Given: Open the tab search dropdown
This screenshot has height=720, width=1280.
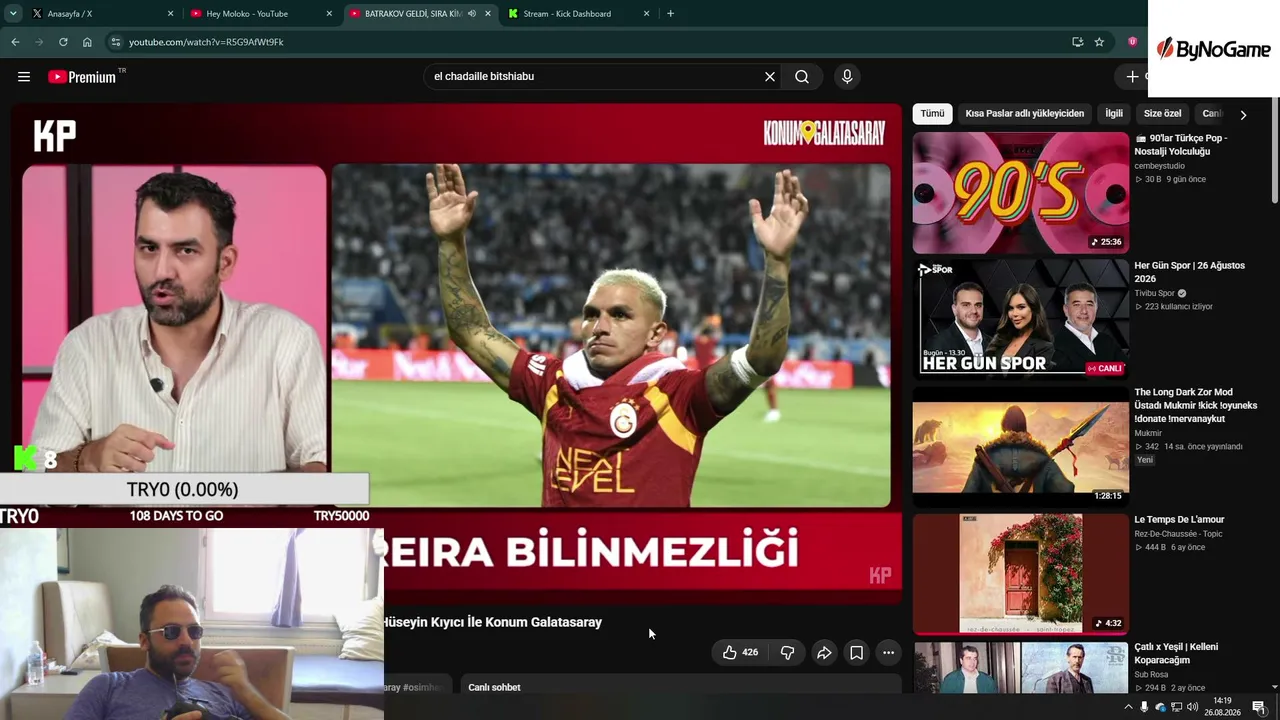Looking at the screenshot, I should pos(13,14).
